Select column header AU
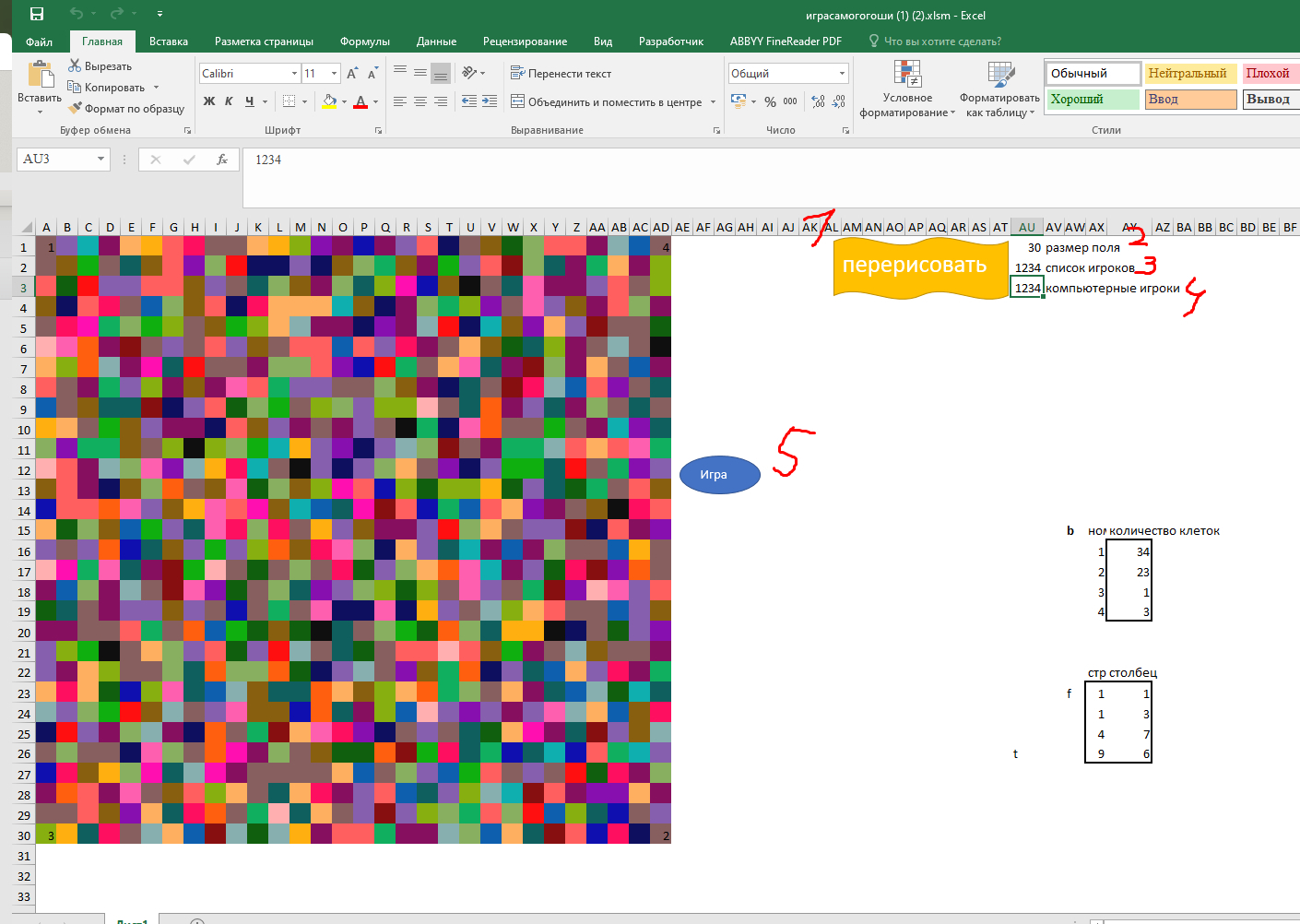Screen dimensions: 1300x924 [x=1027, y=227]
